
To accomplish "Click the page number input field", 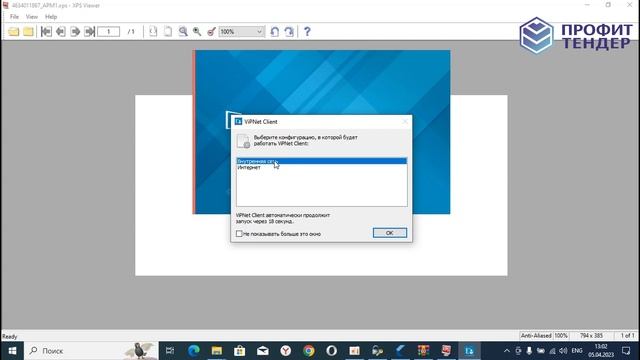I will click(109, 31).
